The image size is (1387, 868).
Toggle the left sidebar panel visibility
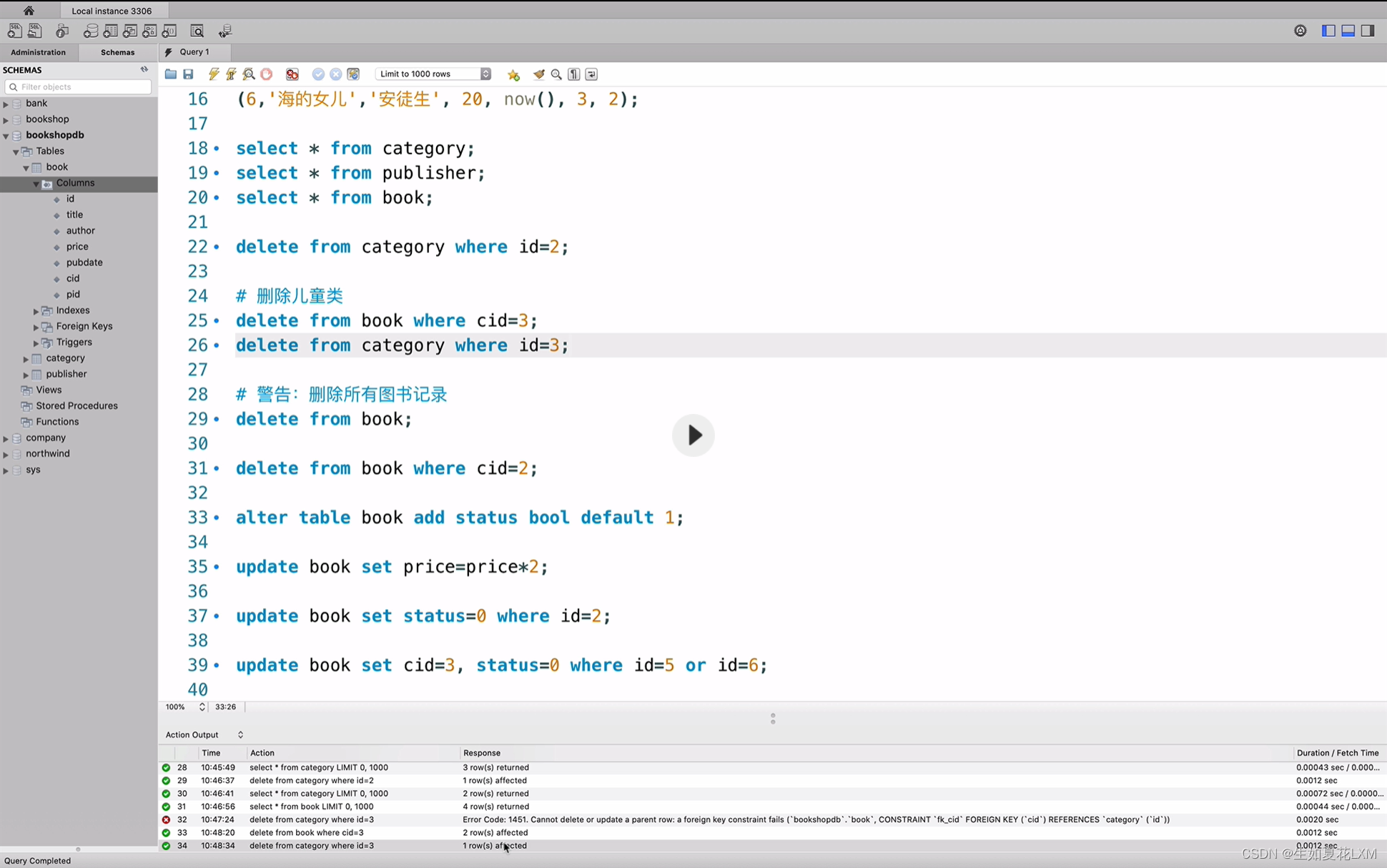(x=1328, y=31)
